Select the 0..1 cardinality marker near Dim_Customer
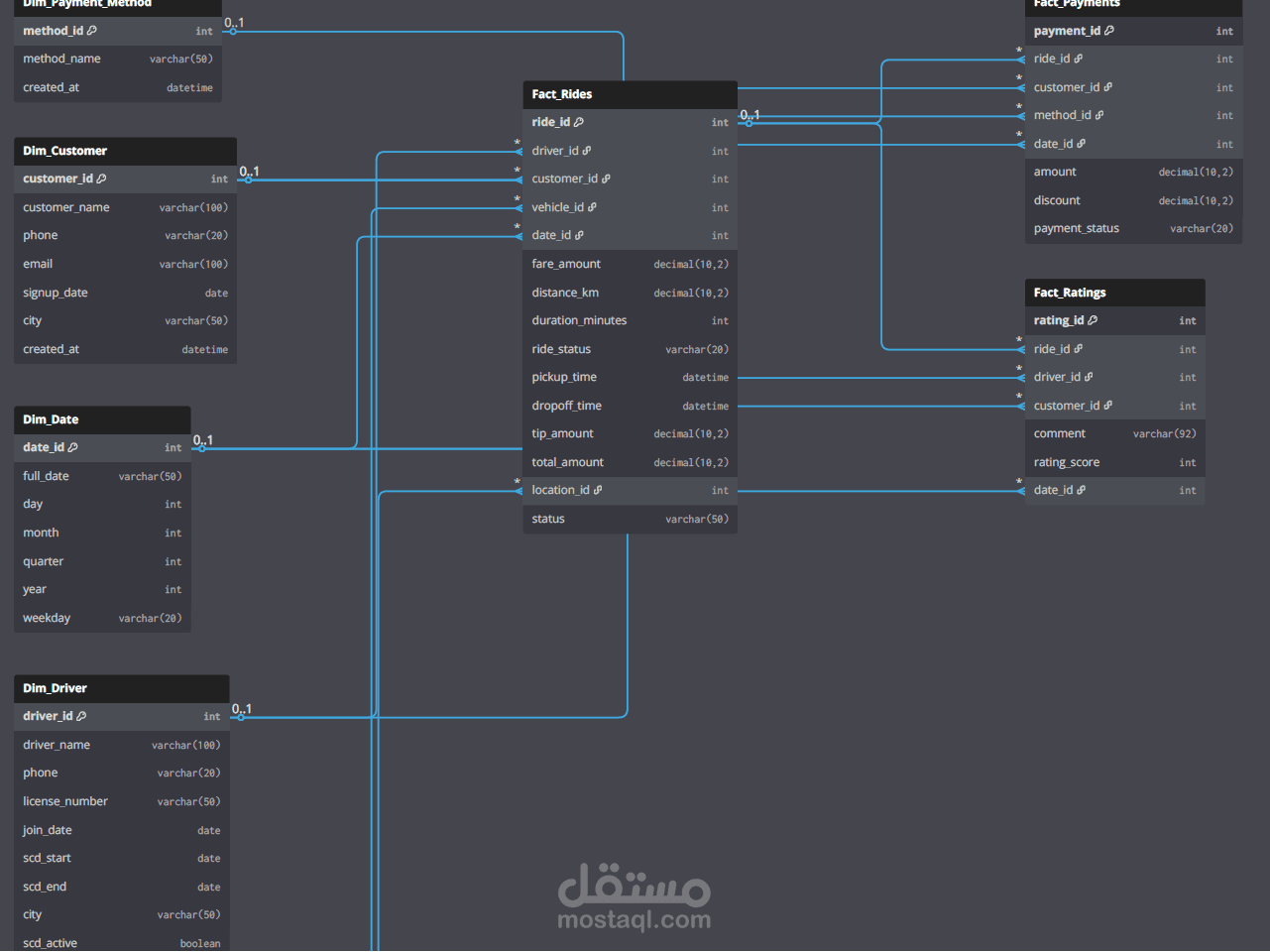The image size is (1270, 952). [x=249, y=171]
